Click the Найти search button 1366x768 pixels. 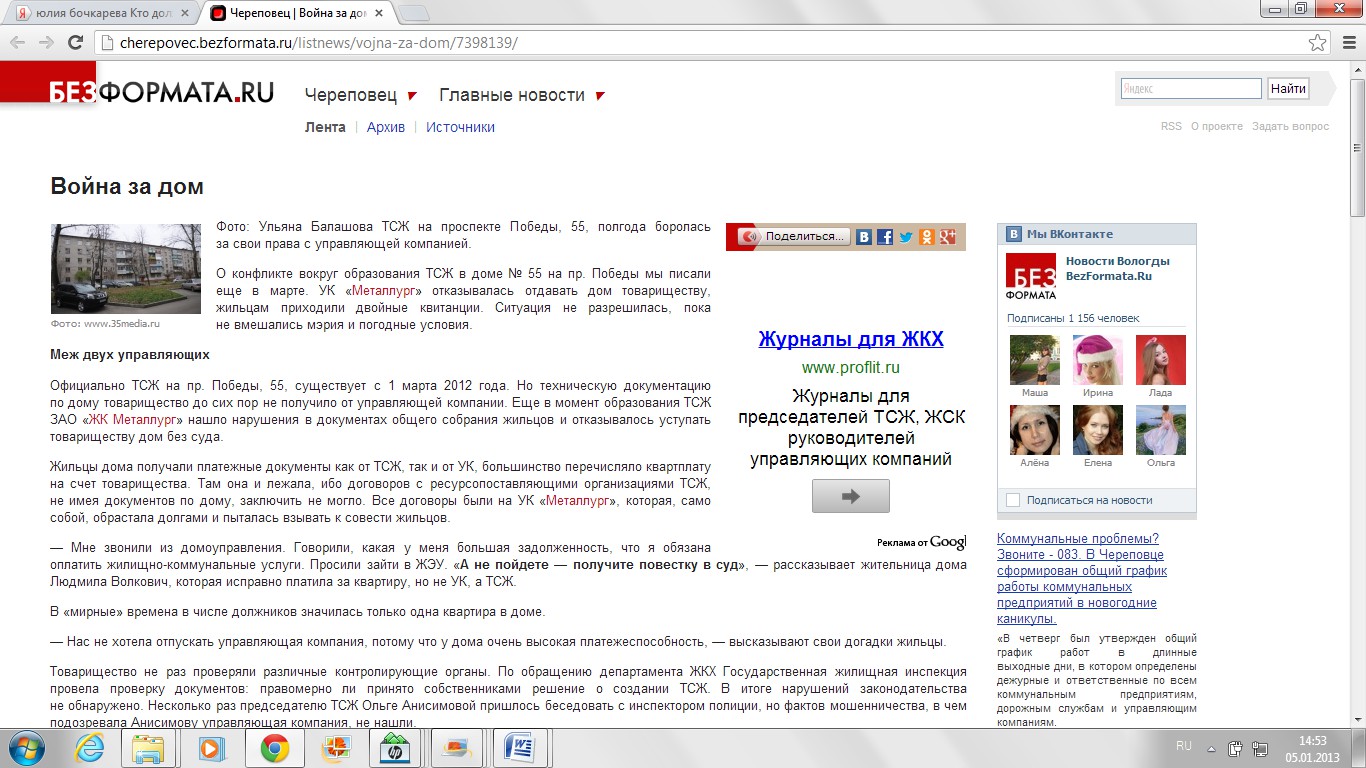1288,89
